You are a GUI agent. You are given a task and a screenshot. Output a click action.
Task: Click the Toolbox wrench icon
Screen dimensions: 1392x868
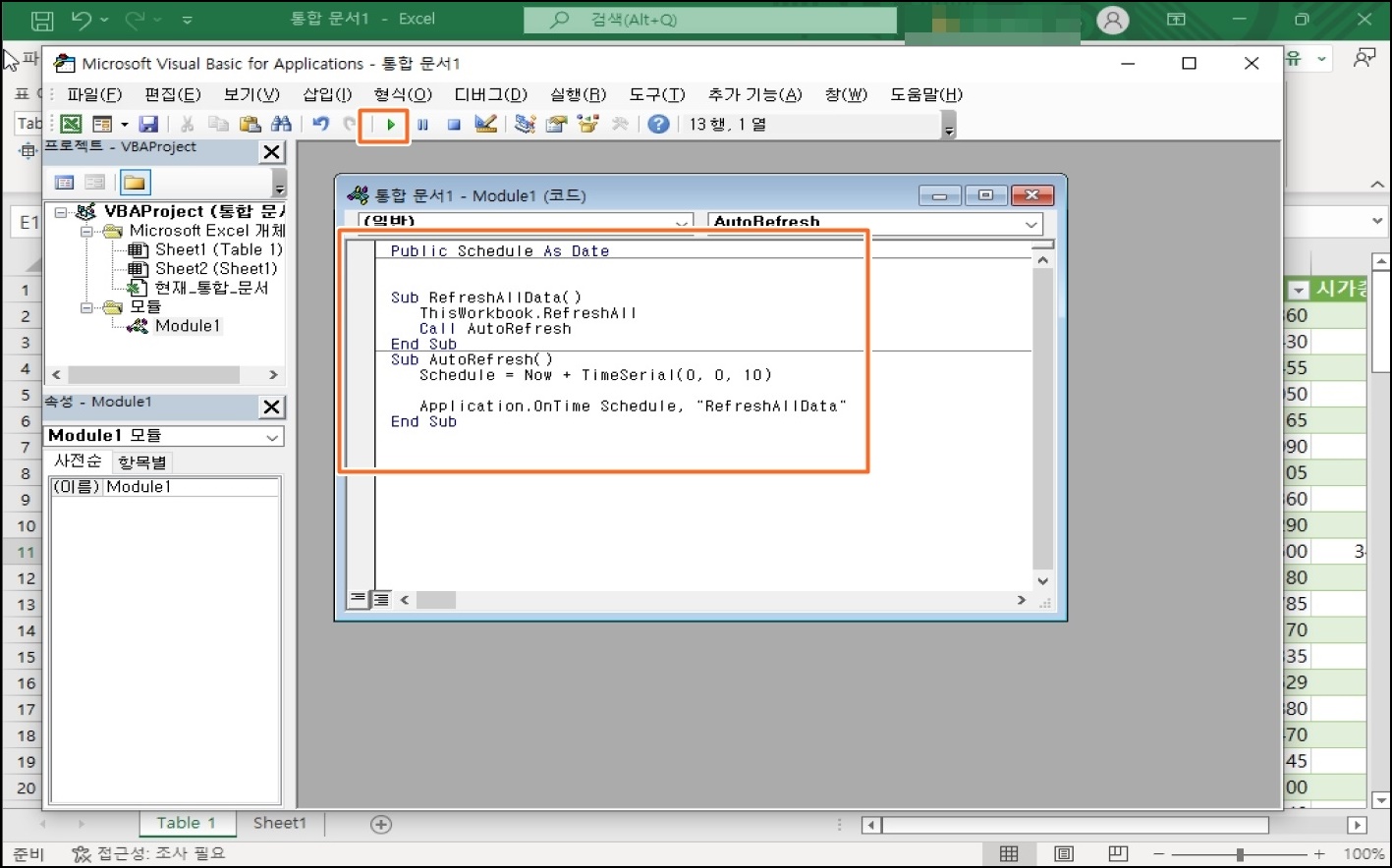[x=620, y=124]
